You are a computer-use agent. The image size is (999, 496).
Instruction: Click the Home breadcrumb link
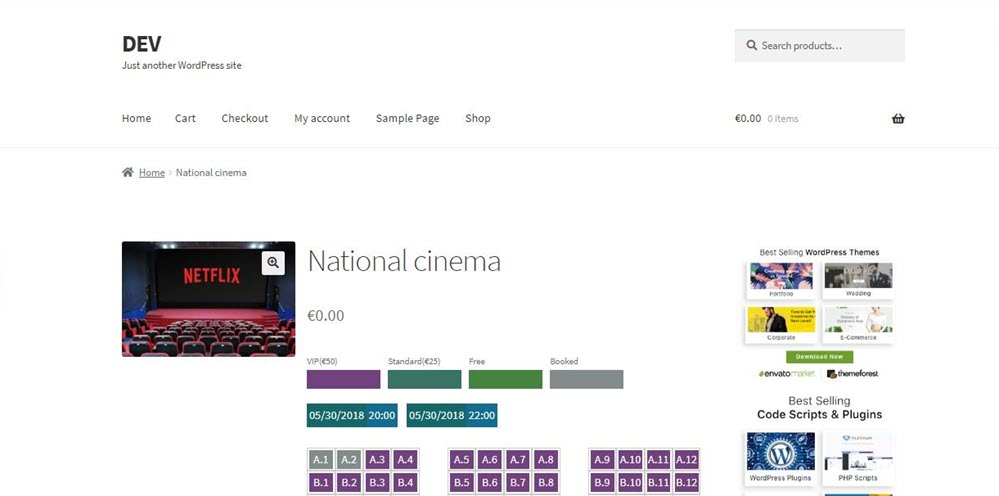152,172
